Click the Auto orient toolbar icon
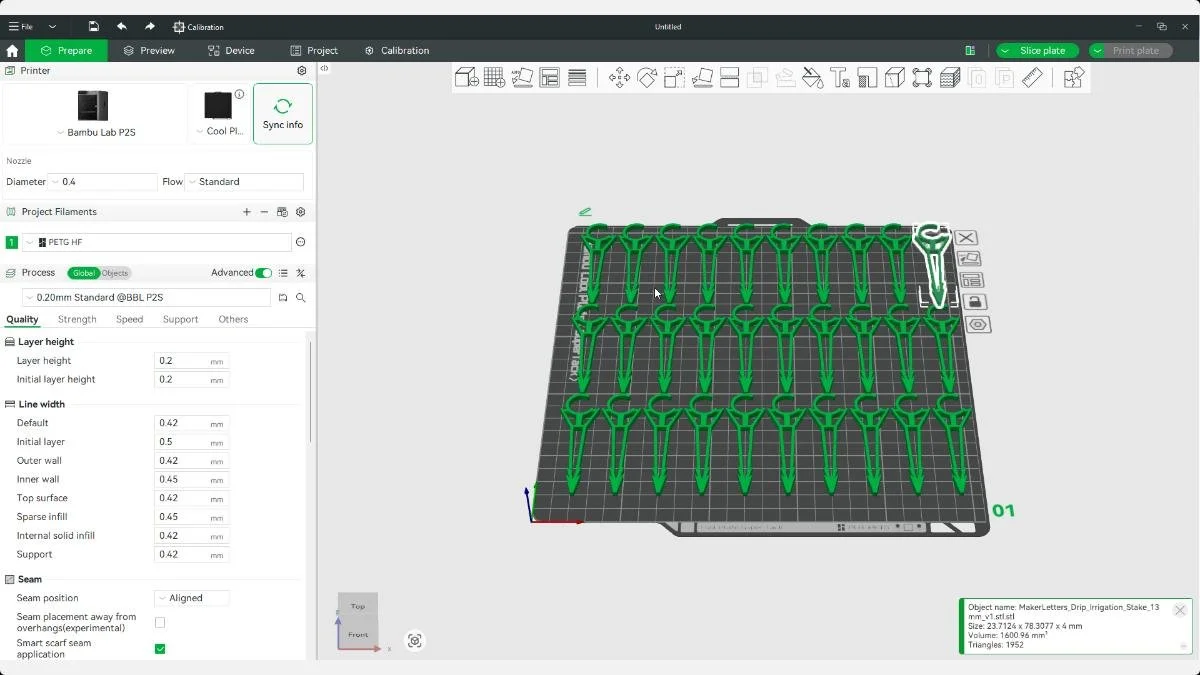The image size is (1200, 675). coord(522,77)
